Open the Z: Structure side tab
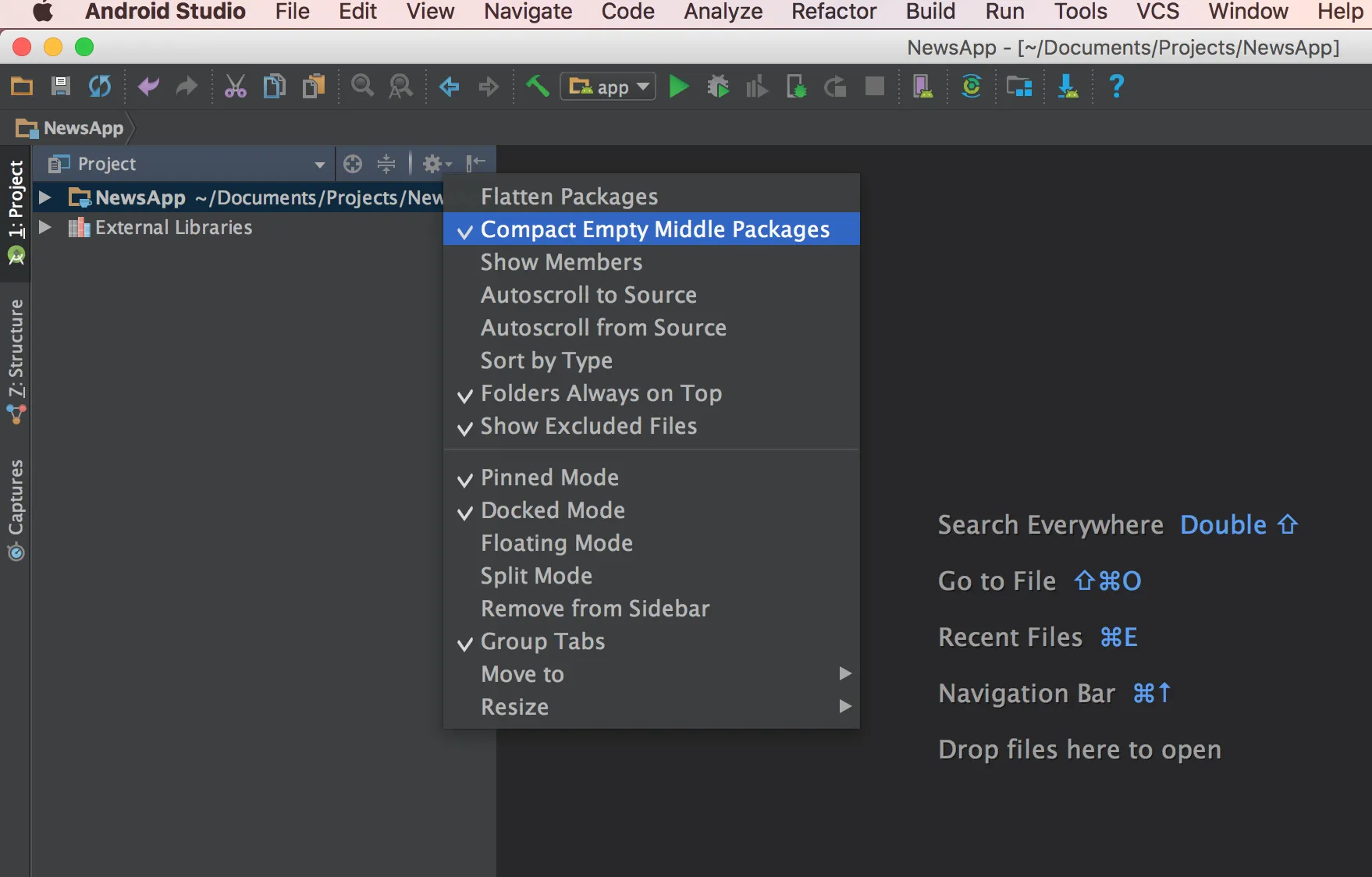This screenshot has width=1372, height=877. tap(16, 361)
